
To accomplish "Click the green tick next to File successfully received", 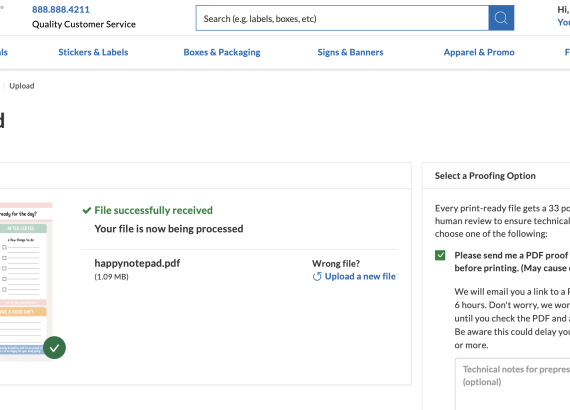I will (87, 210).
